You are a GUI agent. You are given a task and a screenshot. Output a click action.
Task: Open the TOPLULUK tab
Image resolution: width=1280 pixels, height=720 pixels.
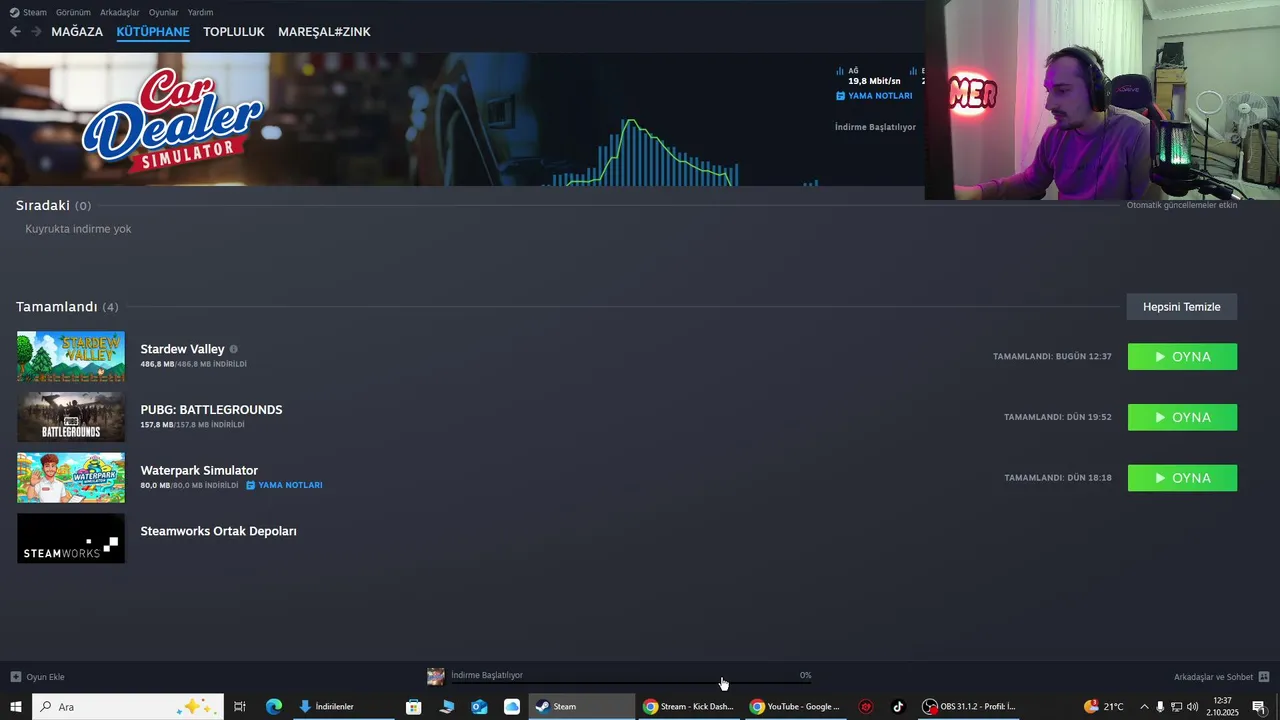[x=234, y=32]
